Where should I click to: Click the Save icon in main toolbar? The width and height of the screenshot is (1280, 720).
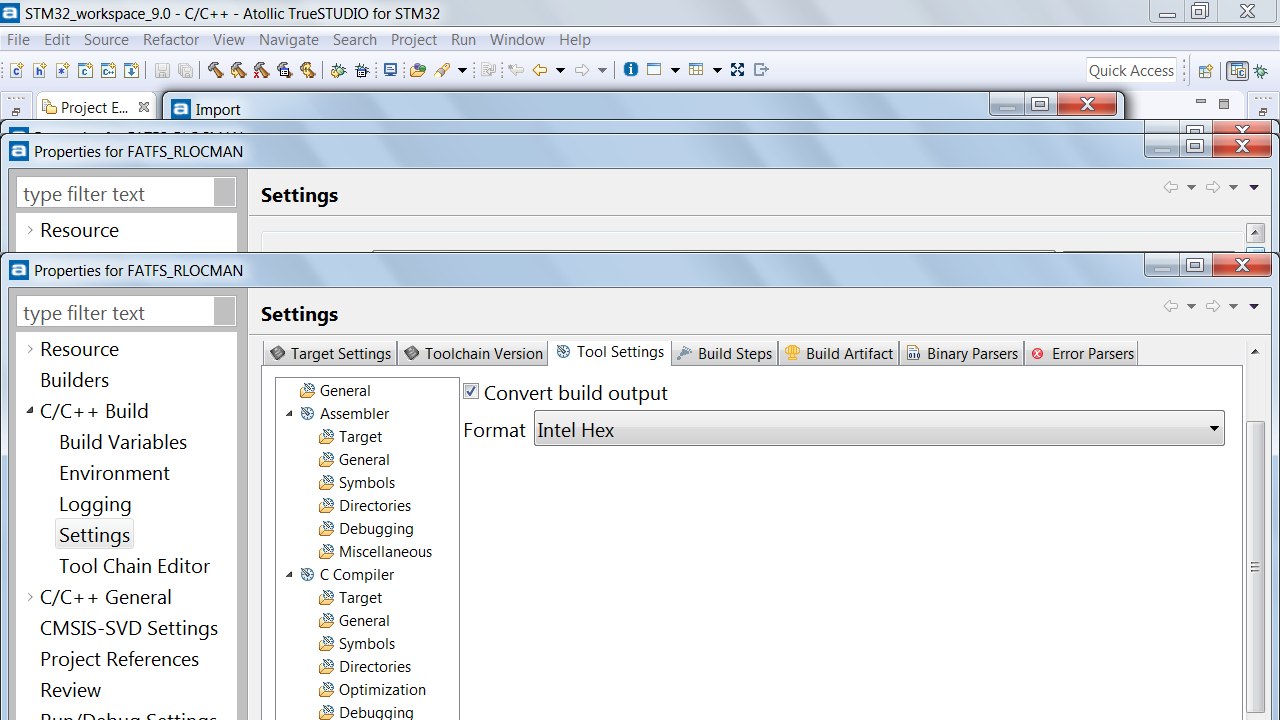pyautogui.click(x=161, y=71)
